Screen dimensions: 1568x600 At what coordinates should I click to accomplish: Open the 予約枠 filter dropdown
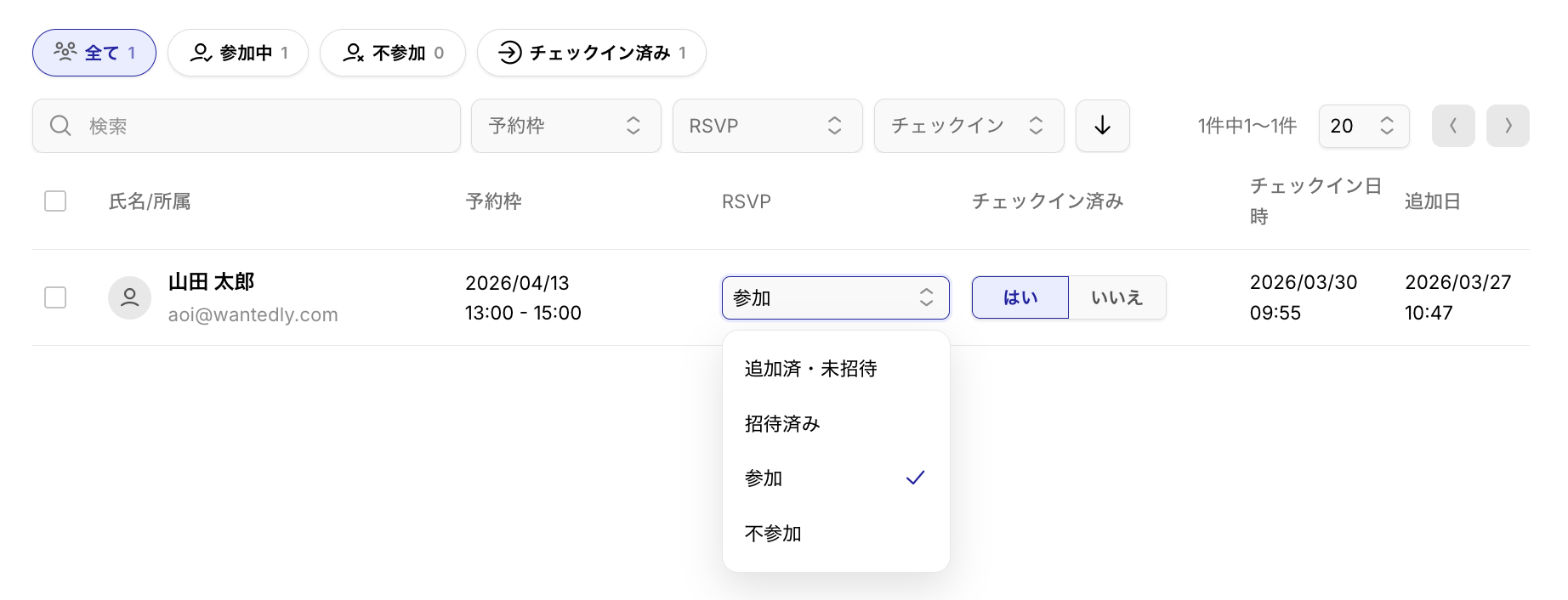[x=565, y=126]
